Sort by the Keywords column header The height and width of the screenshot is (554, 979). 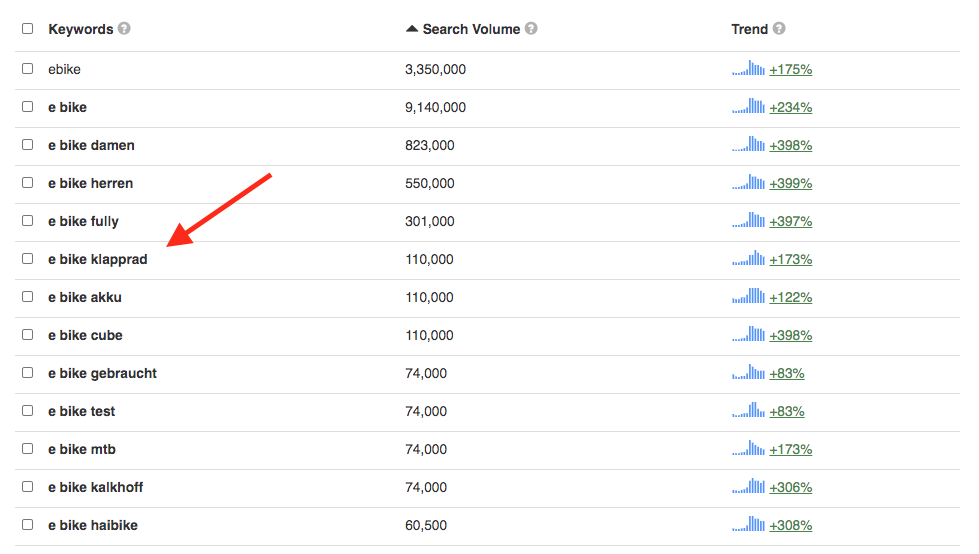point(81,29)
